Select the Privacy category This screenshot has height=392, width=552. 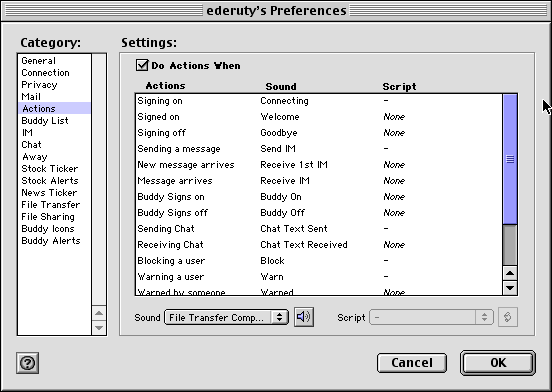(x=54, y=84)
